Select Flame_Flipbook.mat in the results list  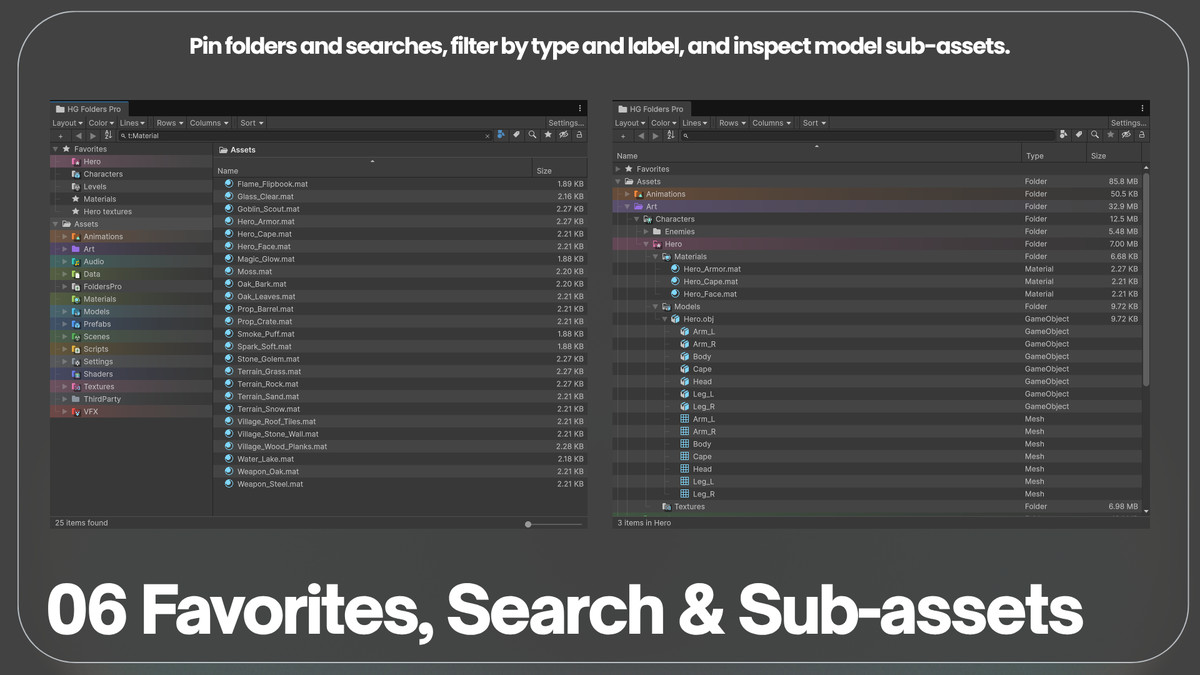click(400, 184)
